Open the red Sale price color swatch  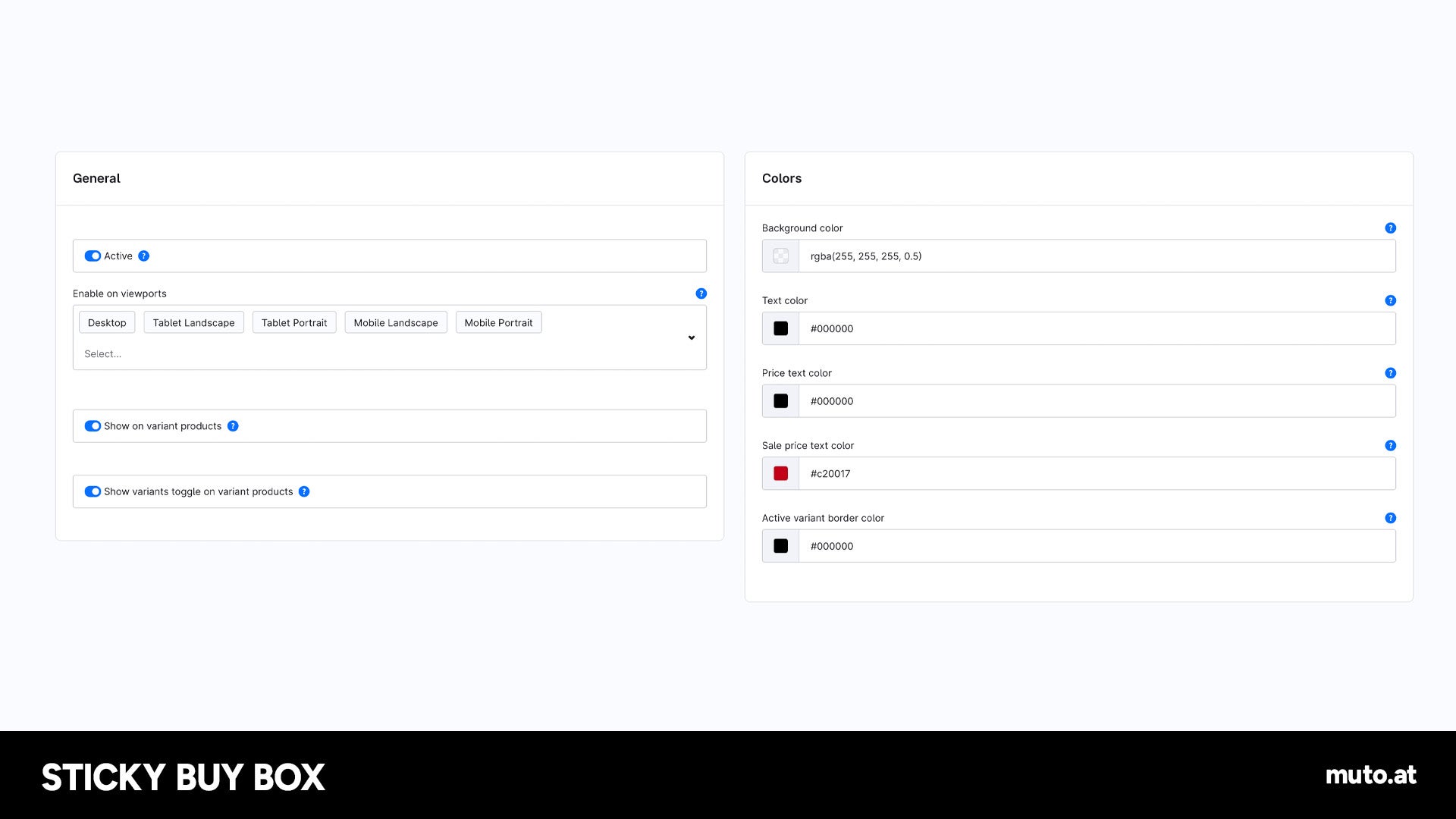780,473
